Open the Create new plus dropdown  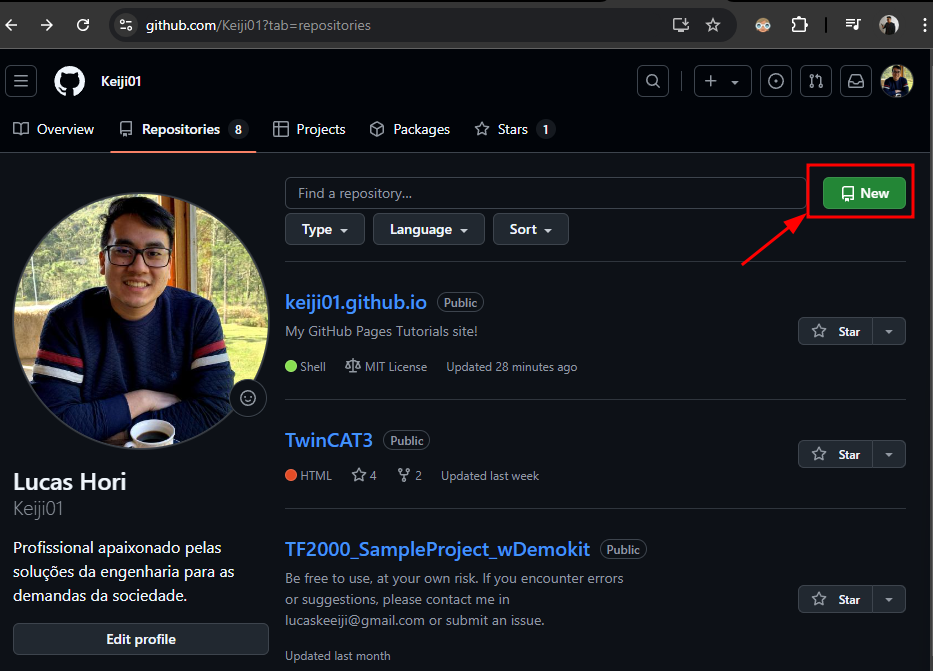(x=722, y=81)
